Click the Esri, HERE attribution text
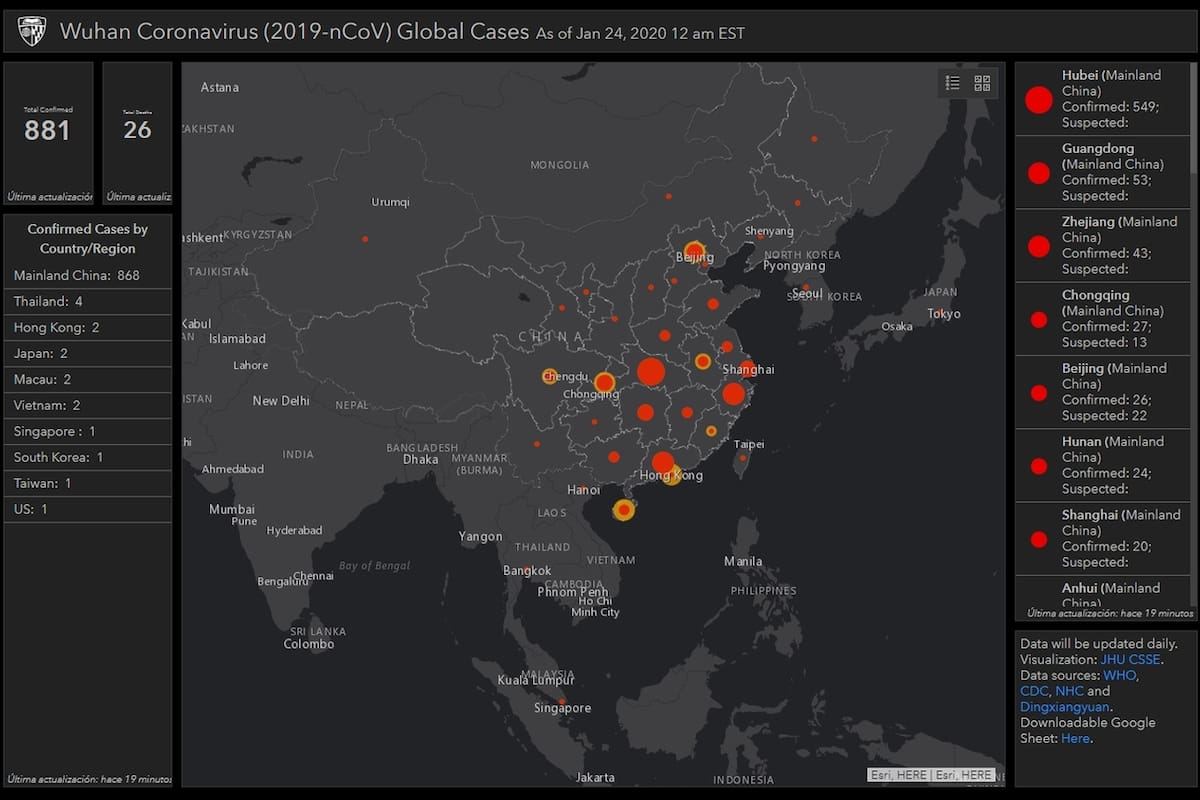Screen dimensions: 1200x800 pos(932,775)
